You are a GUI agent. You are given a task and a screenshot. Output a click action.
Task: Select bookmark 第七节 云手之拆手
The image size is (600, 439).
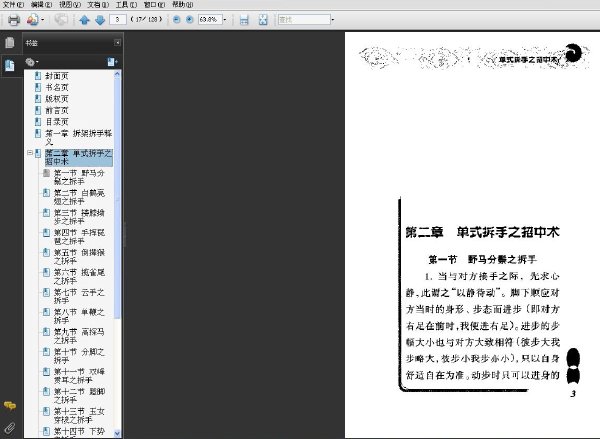pos(79,297)
